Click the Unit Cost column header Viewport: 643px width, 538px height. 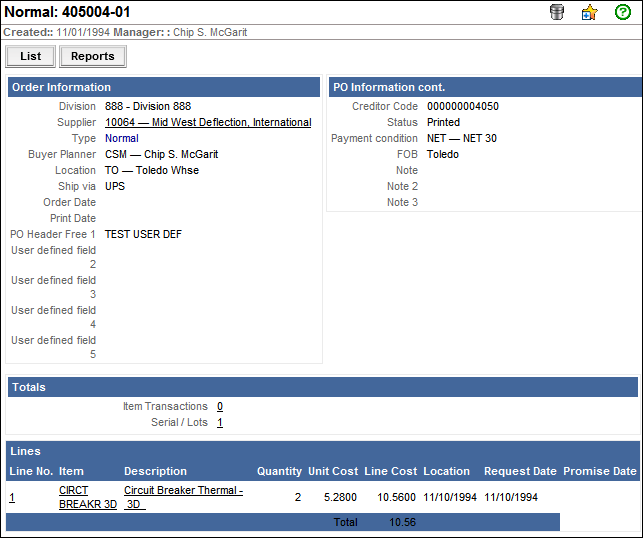pyautogui.click(x=333, y=471)
